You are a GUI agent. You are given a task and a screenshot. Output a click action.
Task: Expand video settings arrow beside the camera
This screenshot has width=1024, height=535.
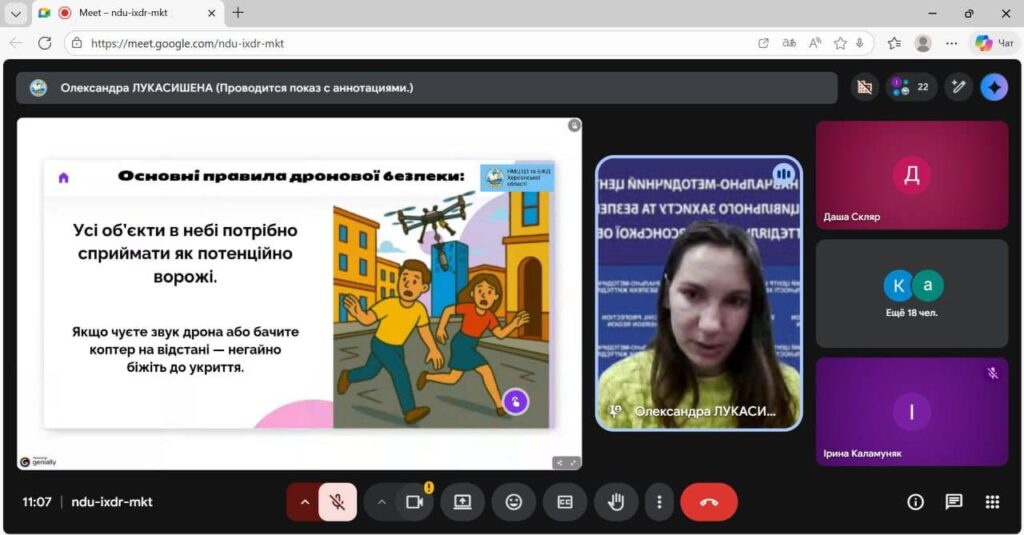[381, 502]
